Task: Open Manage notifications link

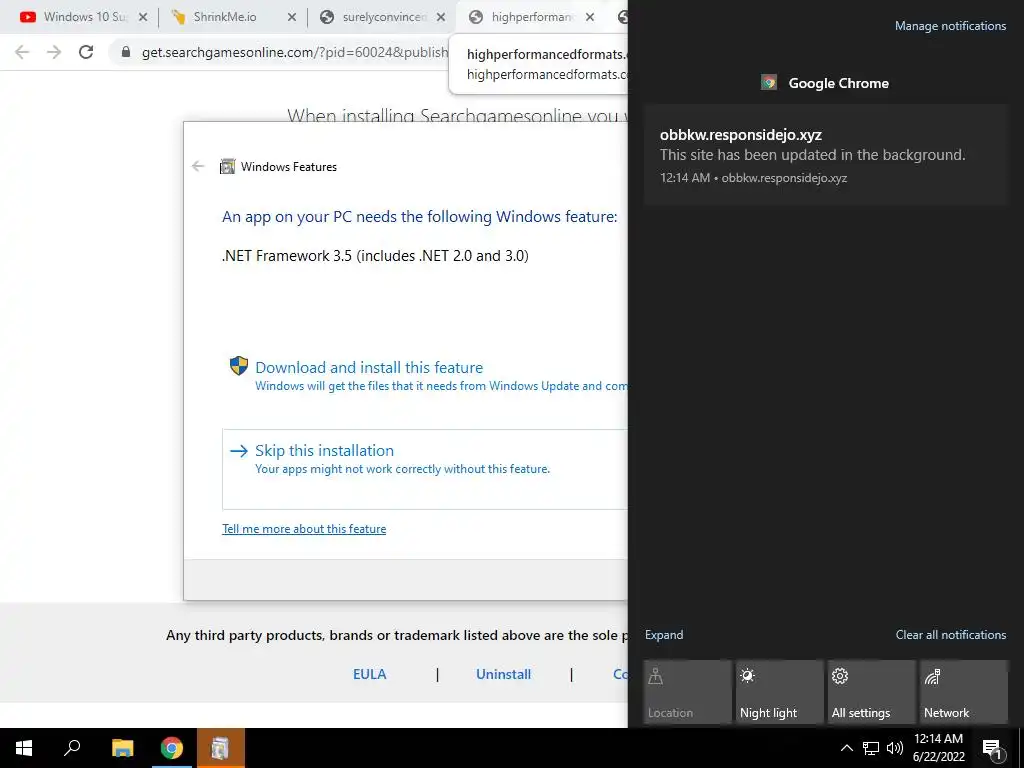Action: tap(950, 26)
